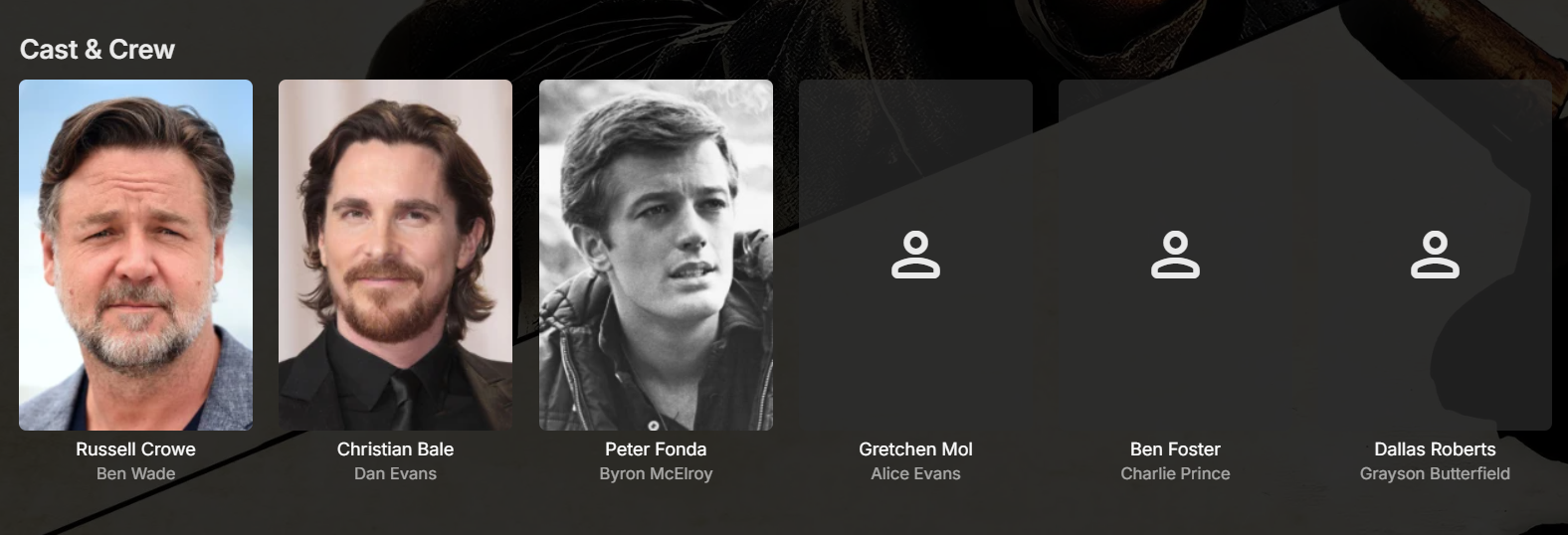Viewport: 1568px width, 535px height.
Task: Click the Cast & Crew section heading
Action: (98, 50)
